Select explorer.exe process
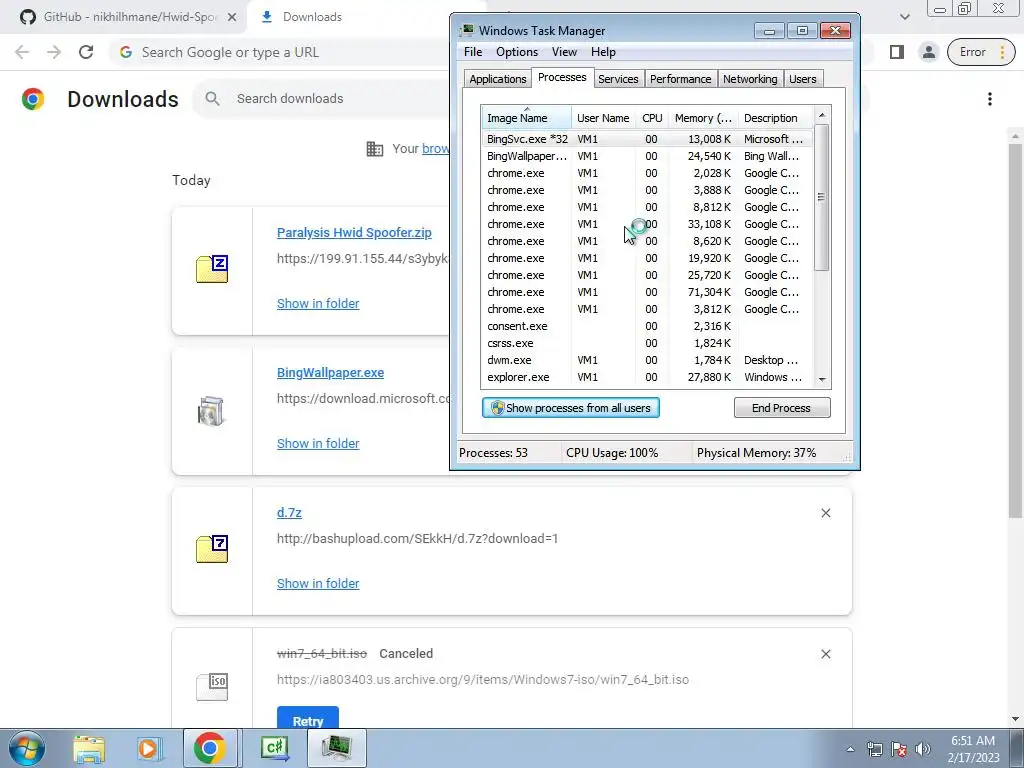The width and height of the screenshot is (1024, 768). pyautogui.click(x=647, y=377)
